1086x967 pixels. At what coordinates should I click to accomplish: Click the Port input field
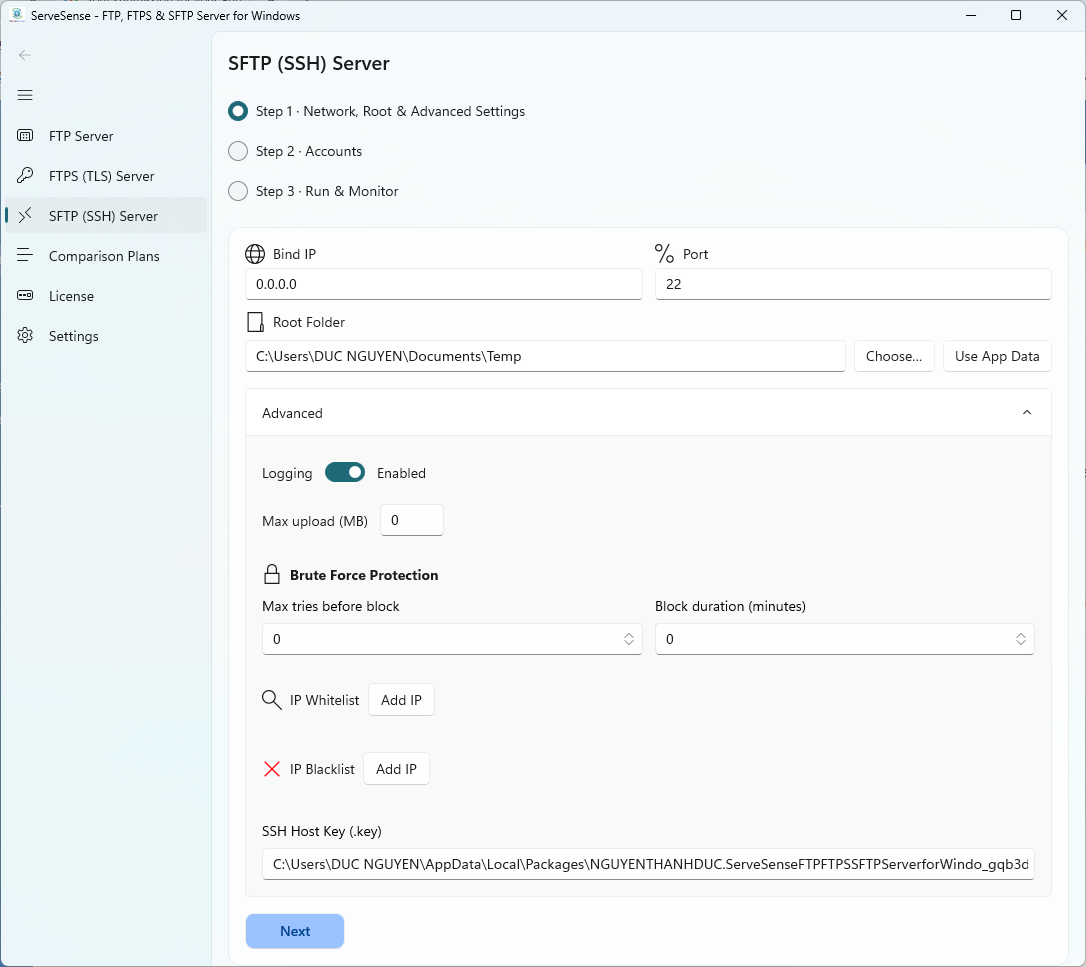(853, 284)
